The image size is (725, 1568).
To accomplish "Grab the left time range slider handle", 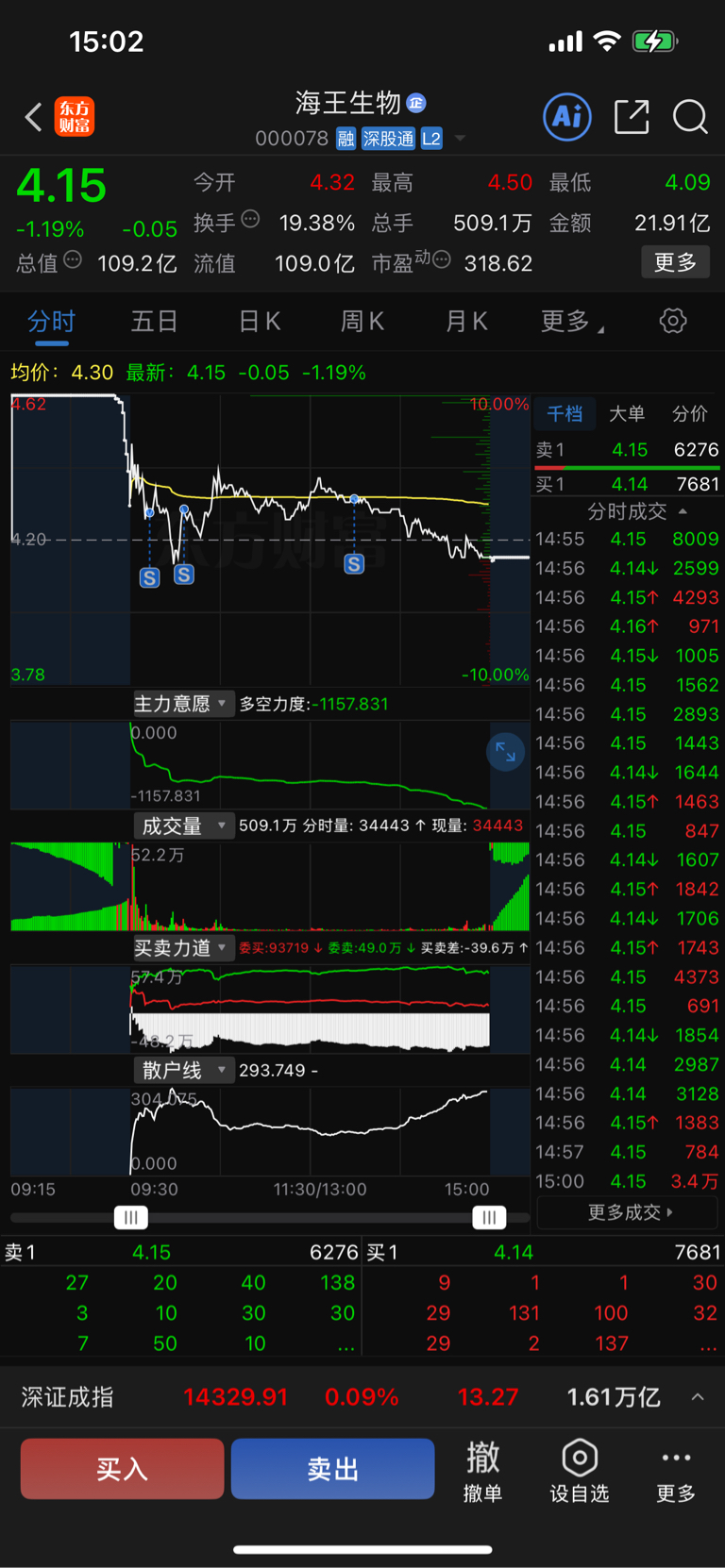I will 131,1217.
